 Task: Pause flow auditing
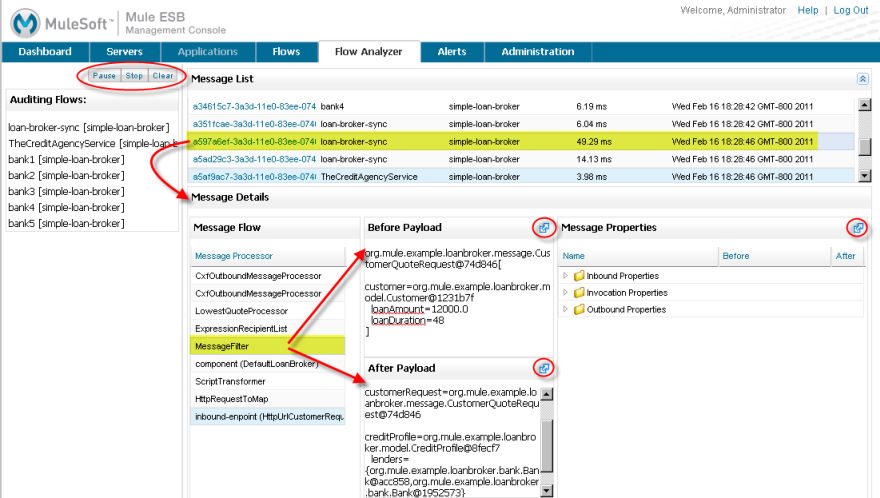(x=104, y=76)
